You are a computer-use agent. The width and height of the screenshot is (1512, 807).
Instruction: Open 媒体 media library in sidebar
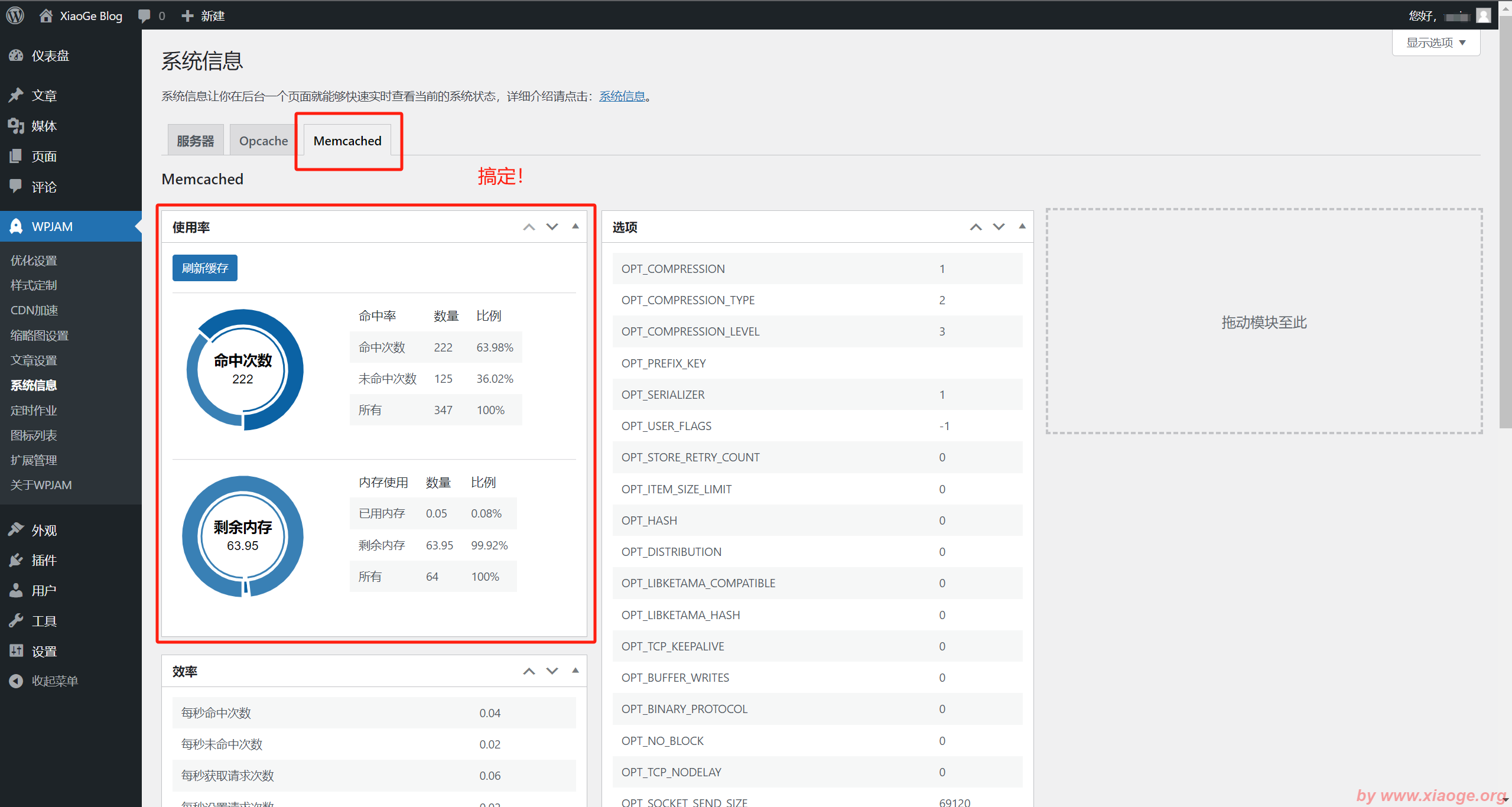(x=44, y=126)
